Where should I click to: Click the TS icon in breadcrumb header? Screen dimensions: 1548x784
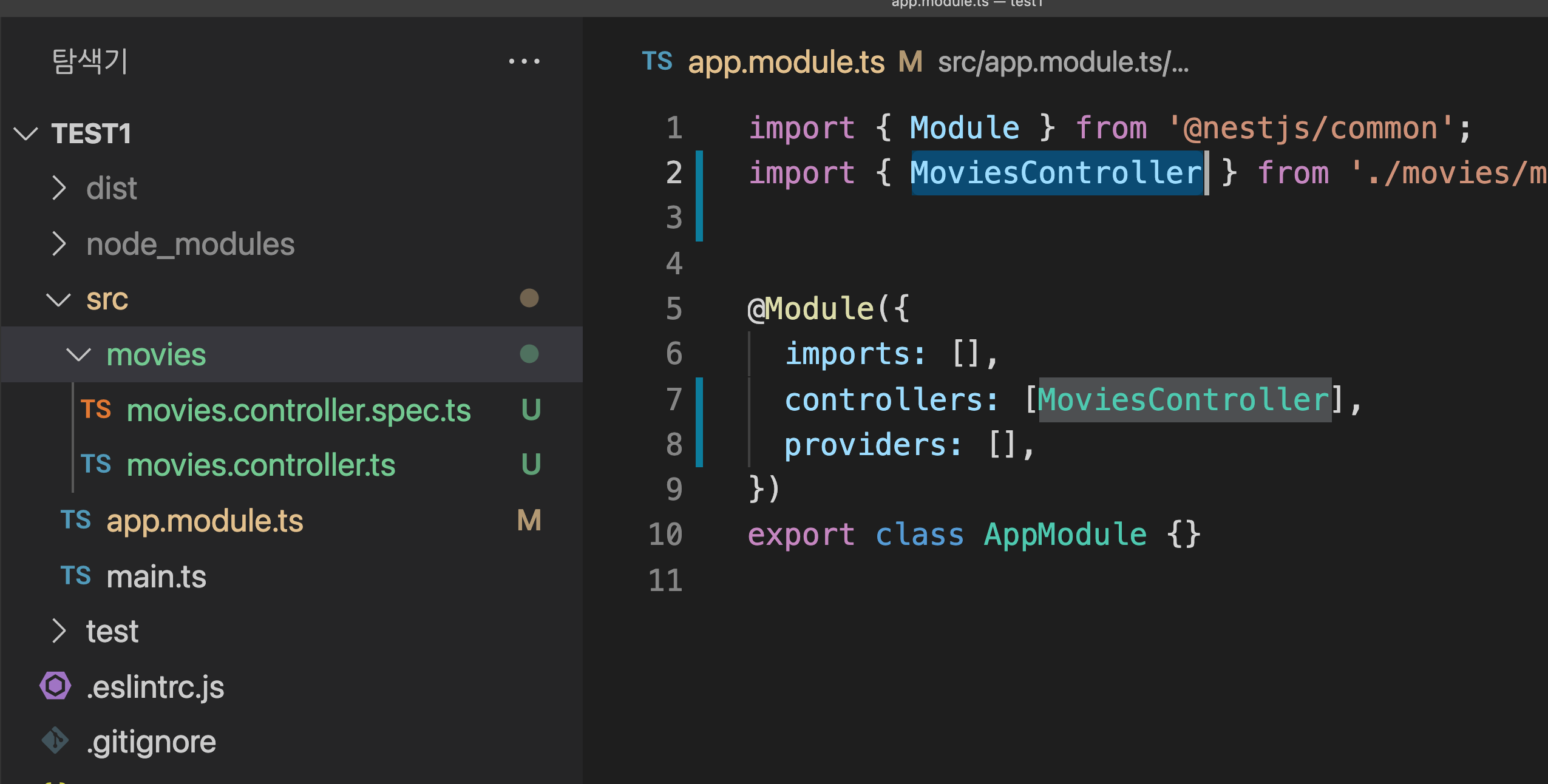(x=657, y=61)
